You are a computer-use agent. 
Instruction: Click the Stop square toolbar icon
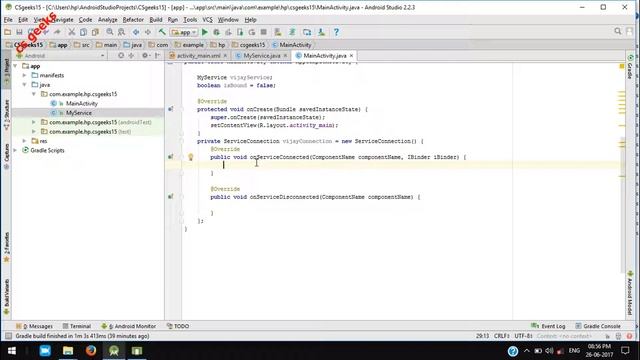click(x=264, y=32)
